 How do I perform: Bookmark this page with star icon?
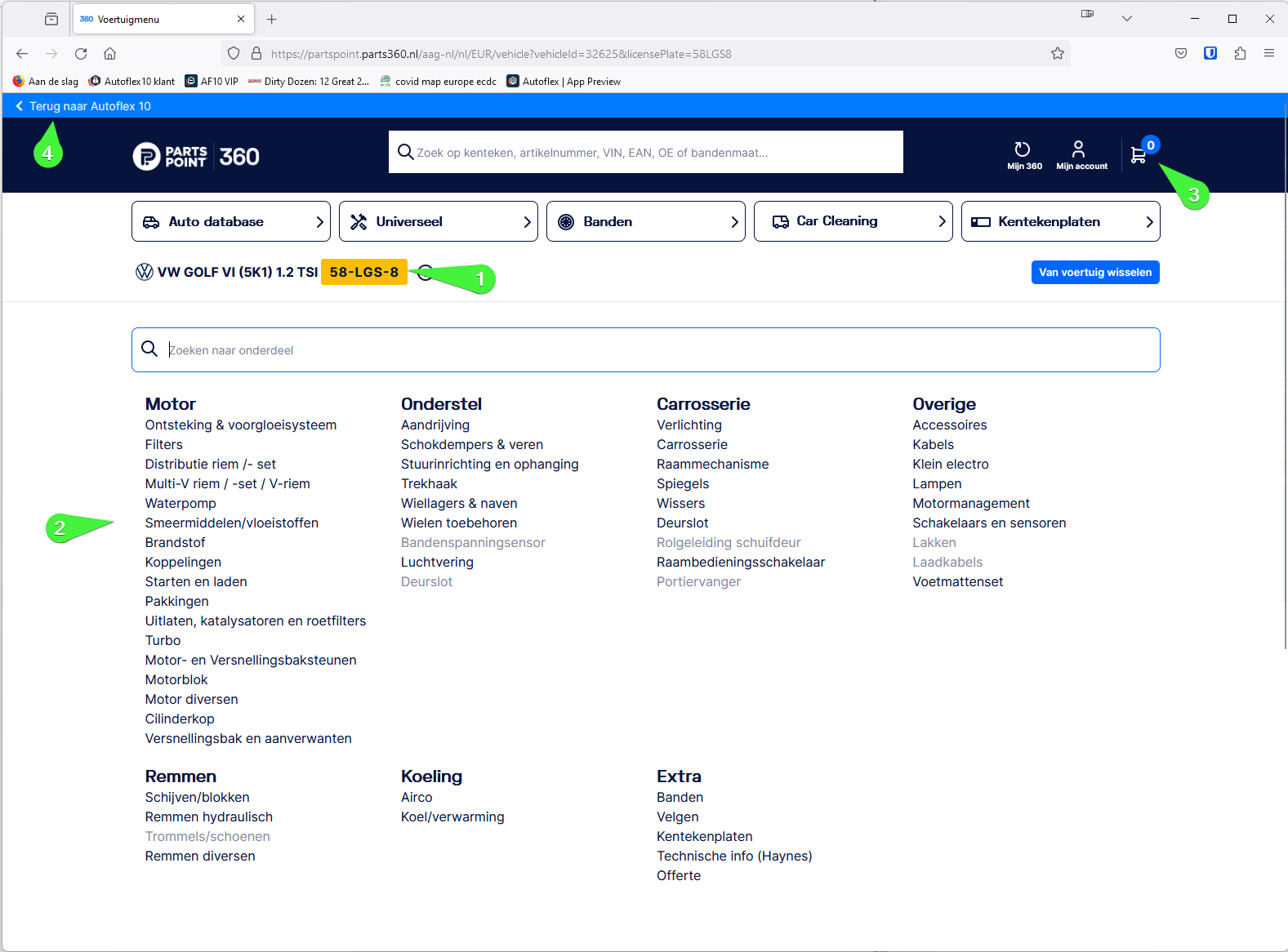(x=1058, y=54)
